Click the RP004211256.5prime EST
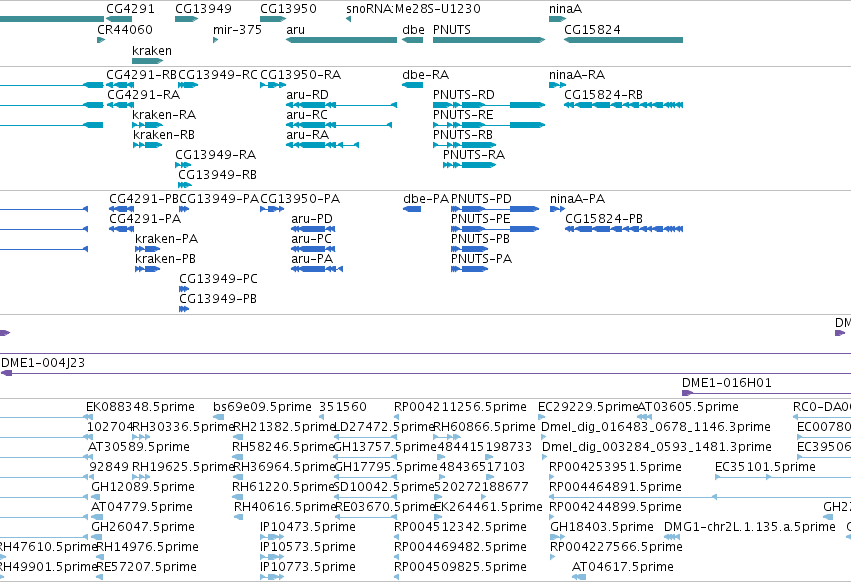The width and height of the screenshot is (851, 582). [x=397, y=417]
